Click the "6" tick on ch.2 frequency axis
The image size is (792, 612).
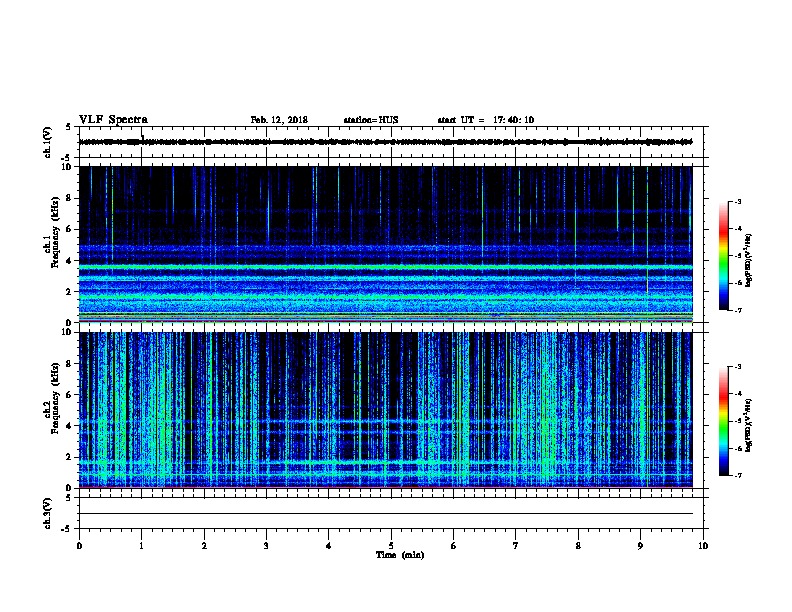[70, 395]
